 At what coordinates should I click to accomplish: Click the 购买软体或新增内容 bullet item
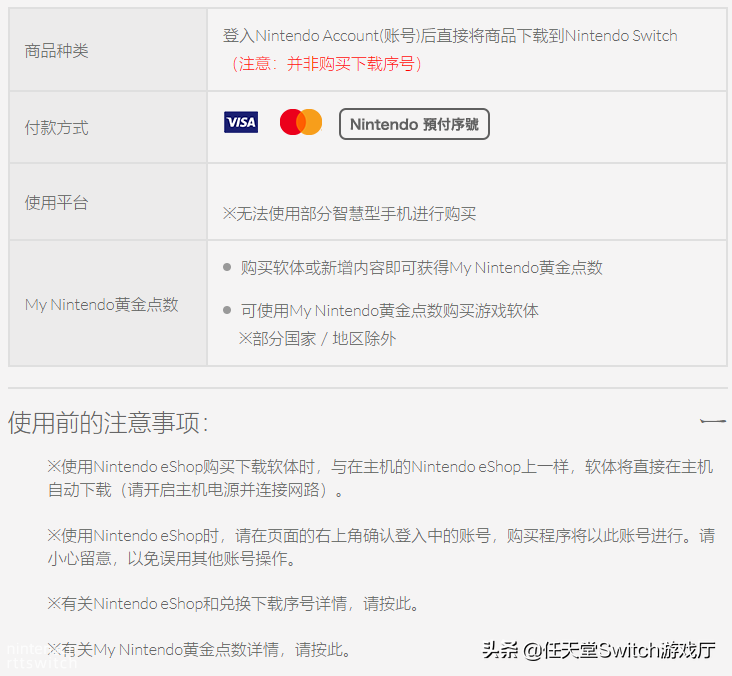click(421, 268)
